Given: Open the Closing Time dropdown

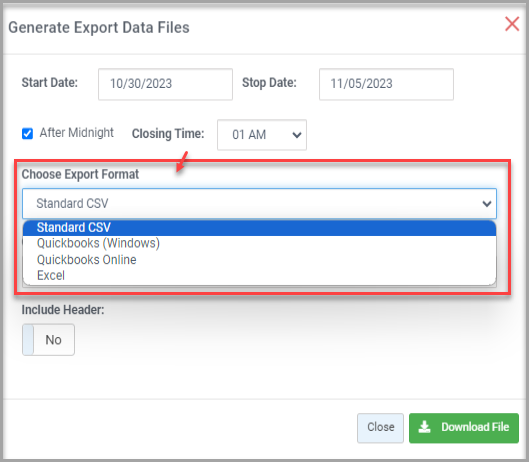Looking at the screenshot, I should click(262, 135).
